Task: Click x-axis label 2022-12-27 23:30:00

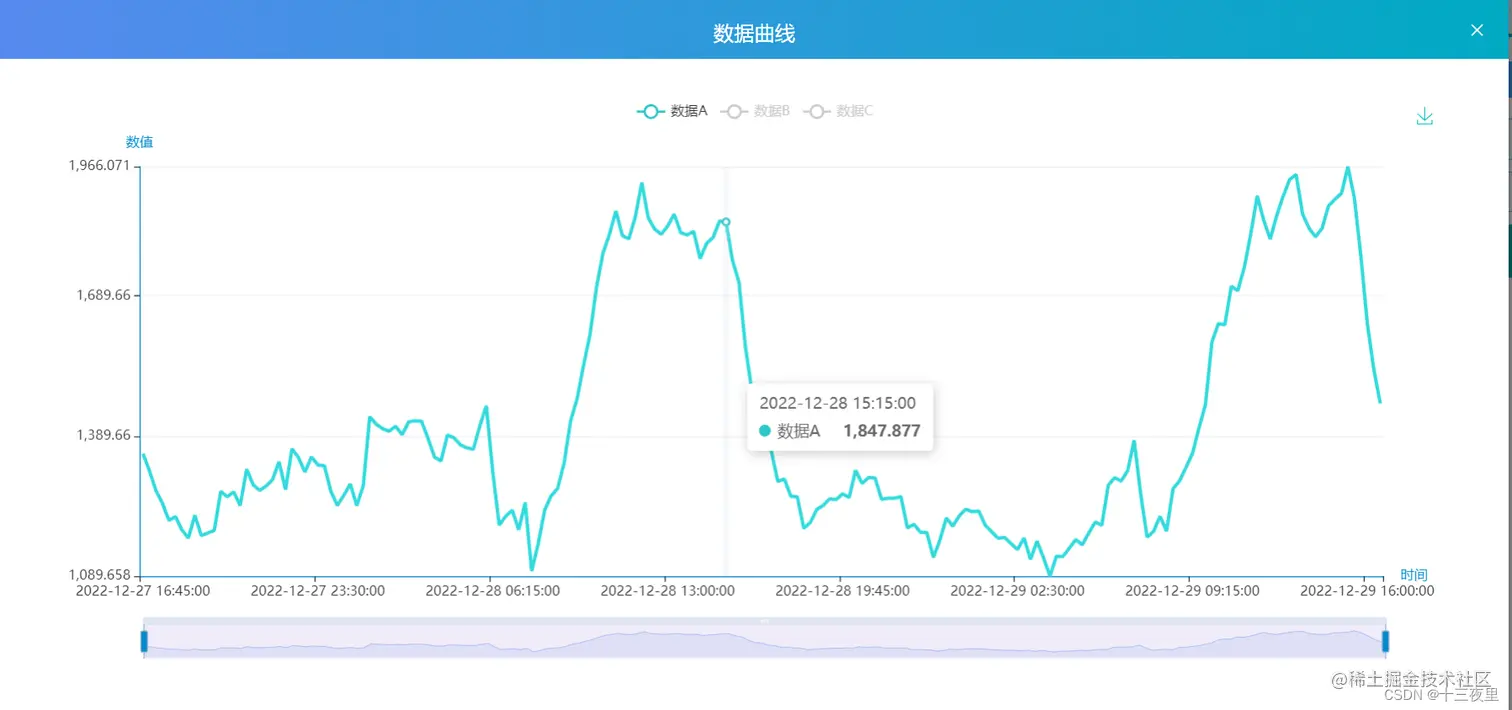Action: click(x=318, y=591)
